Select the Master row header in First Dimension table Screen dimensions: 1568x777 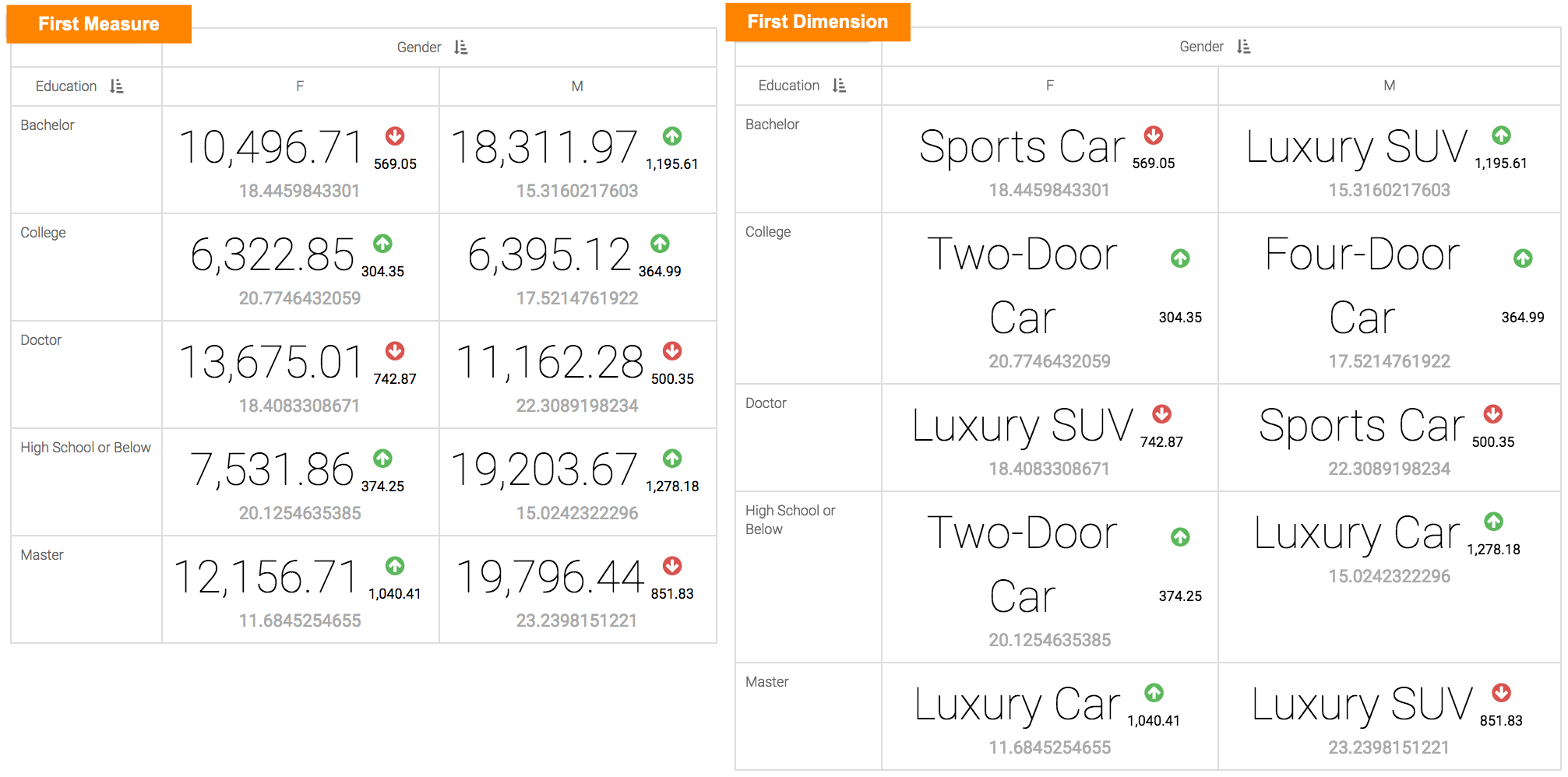767,682
